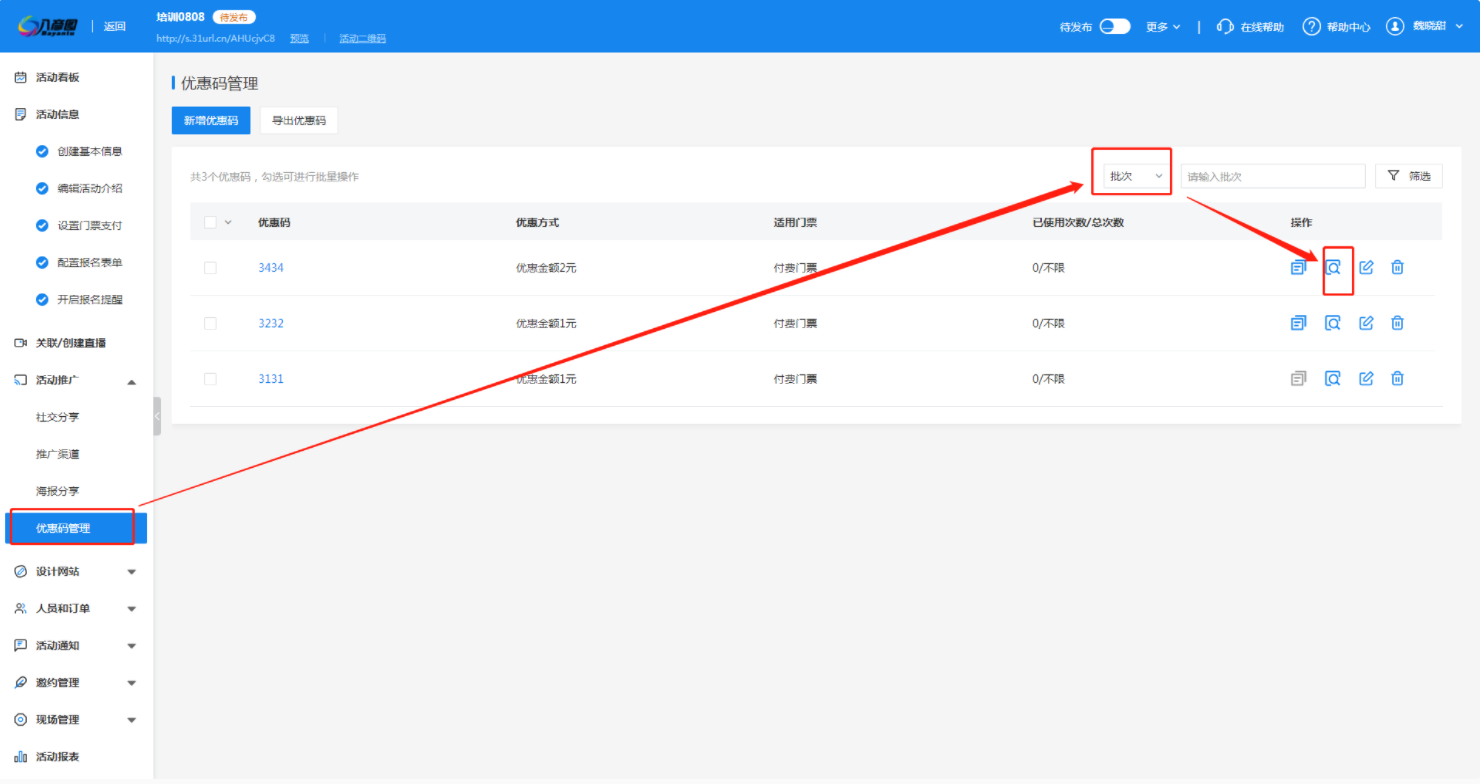Click the 在线帮助 headset icon
The height and width of the screenshot is (784, 1480).
click(1225, 27)
